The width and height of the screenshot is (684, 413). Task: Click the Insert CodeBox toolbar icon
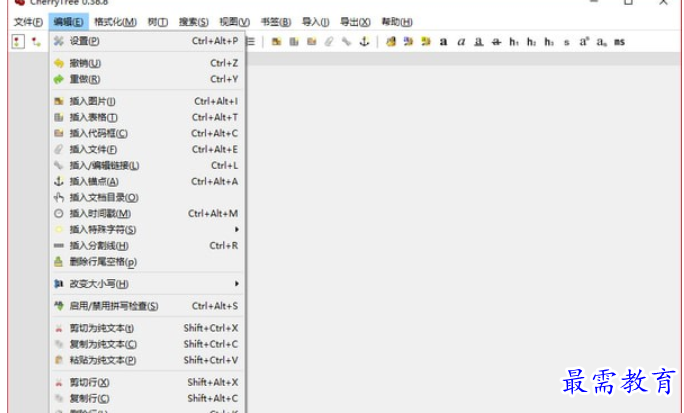tap(311, 42)
